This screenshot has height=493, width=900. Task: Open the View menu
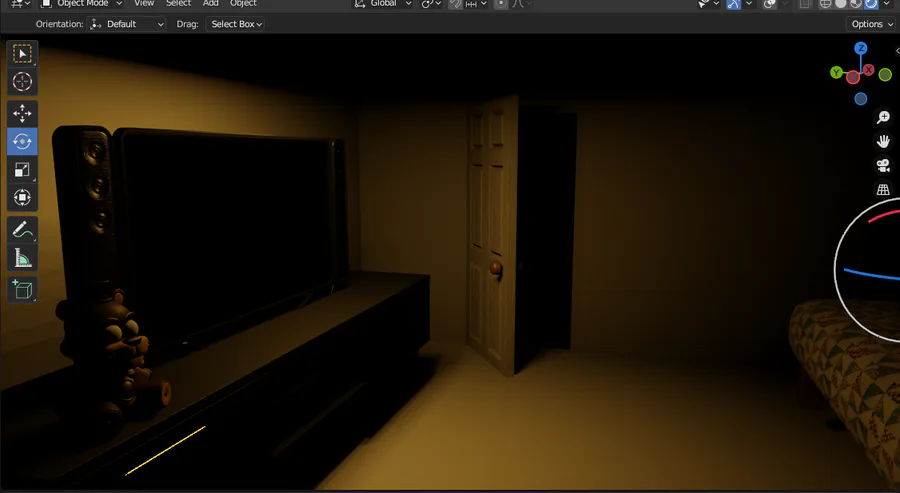coord(144,4)
